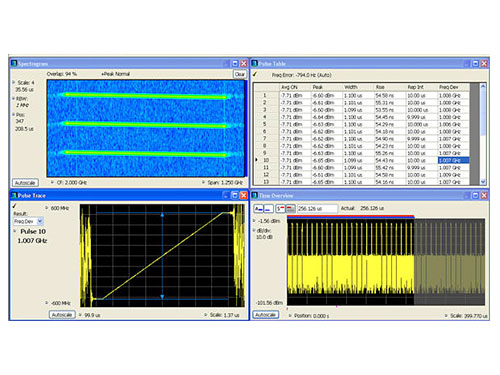Click Autoscale button in Spectrogram panel
The image size is (500, 375).
point(25,183)
